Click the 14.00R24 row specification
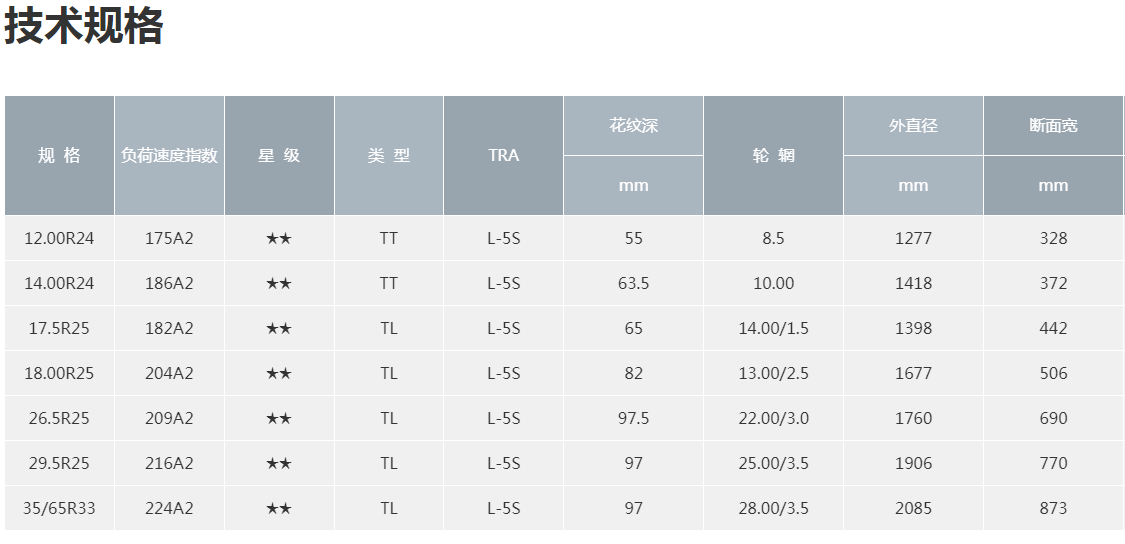This screenshot has width=1125, height=544. (x=60, y=283)
